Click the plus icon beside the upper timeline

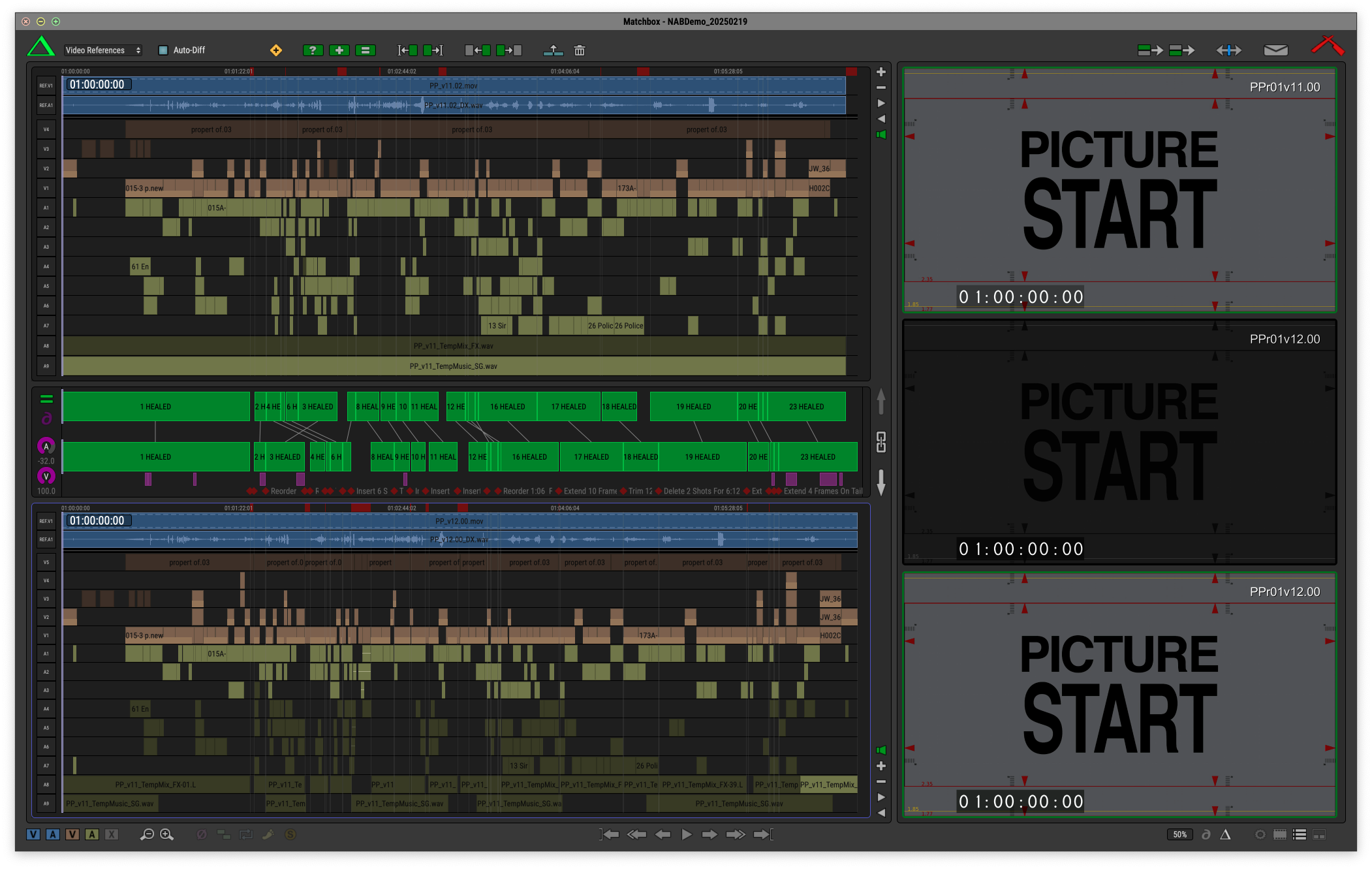881,72
